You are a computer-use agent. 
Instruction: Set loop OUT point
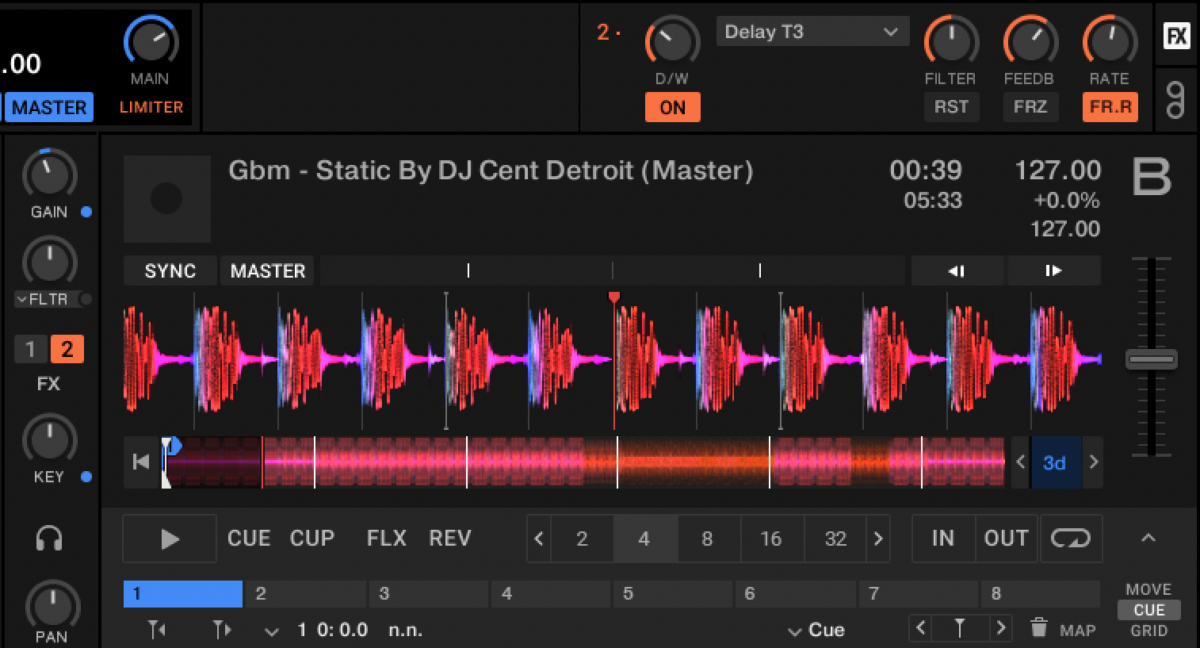(1006, 539)
